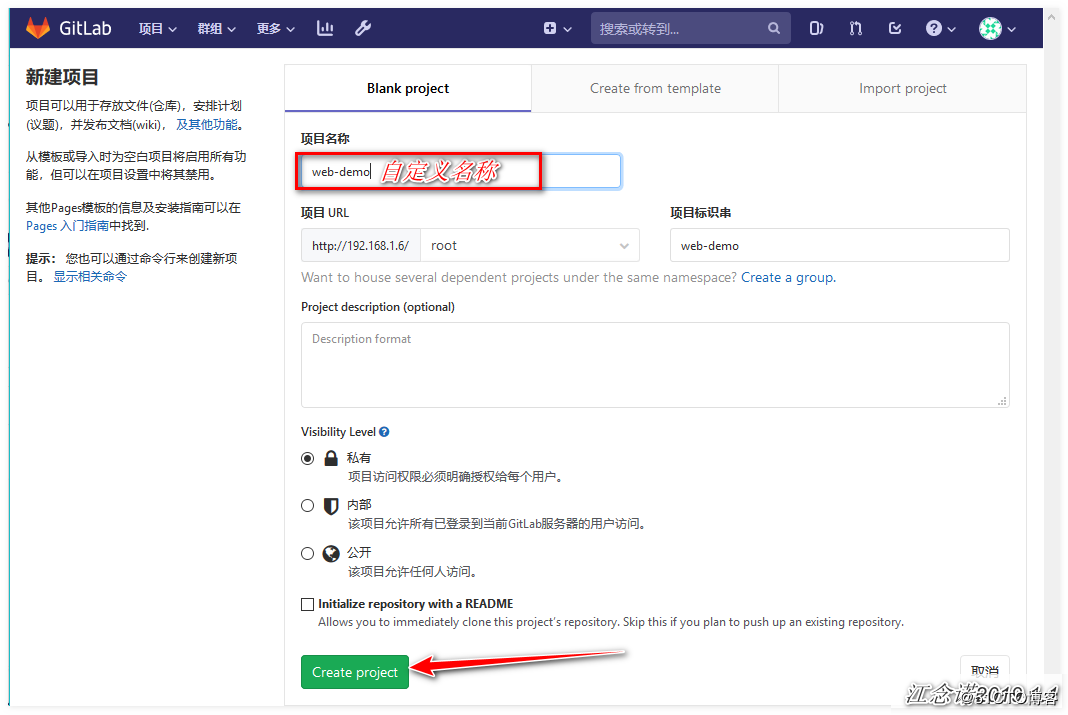Click the globe icon beside 公开
The image size is (1068, 715).
[x=331, y=553]
